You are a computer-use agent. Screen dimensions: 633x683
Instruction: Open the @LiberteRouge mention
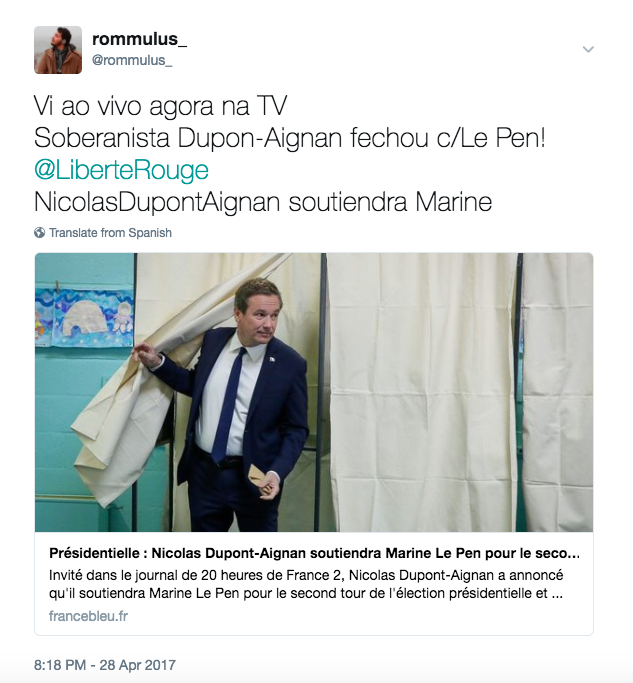pyautogui.click(x=121, y=170)
